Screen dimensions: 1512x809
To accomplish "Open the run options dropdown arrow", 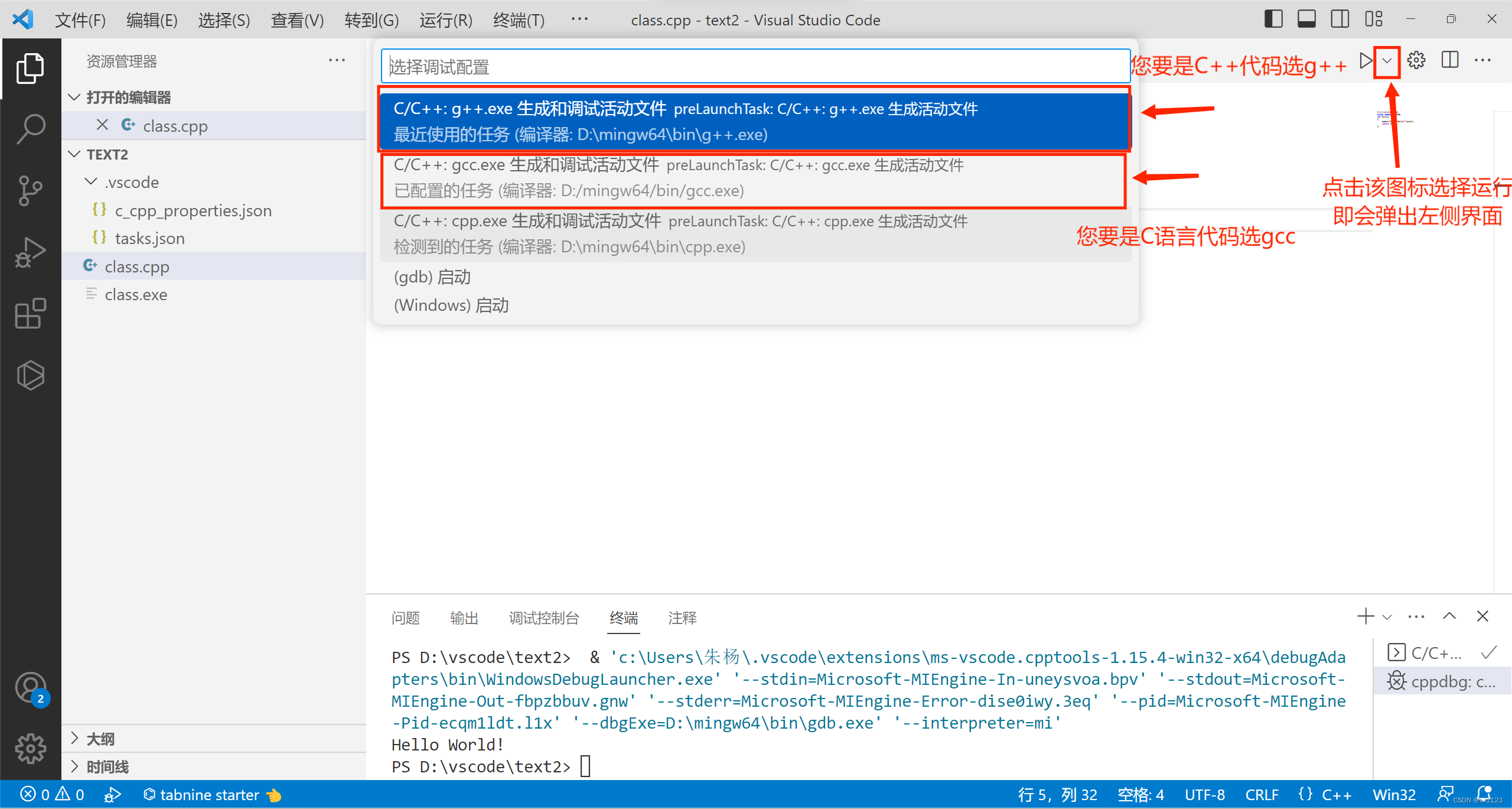I will (x=1387, y=61).
